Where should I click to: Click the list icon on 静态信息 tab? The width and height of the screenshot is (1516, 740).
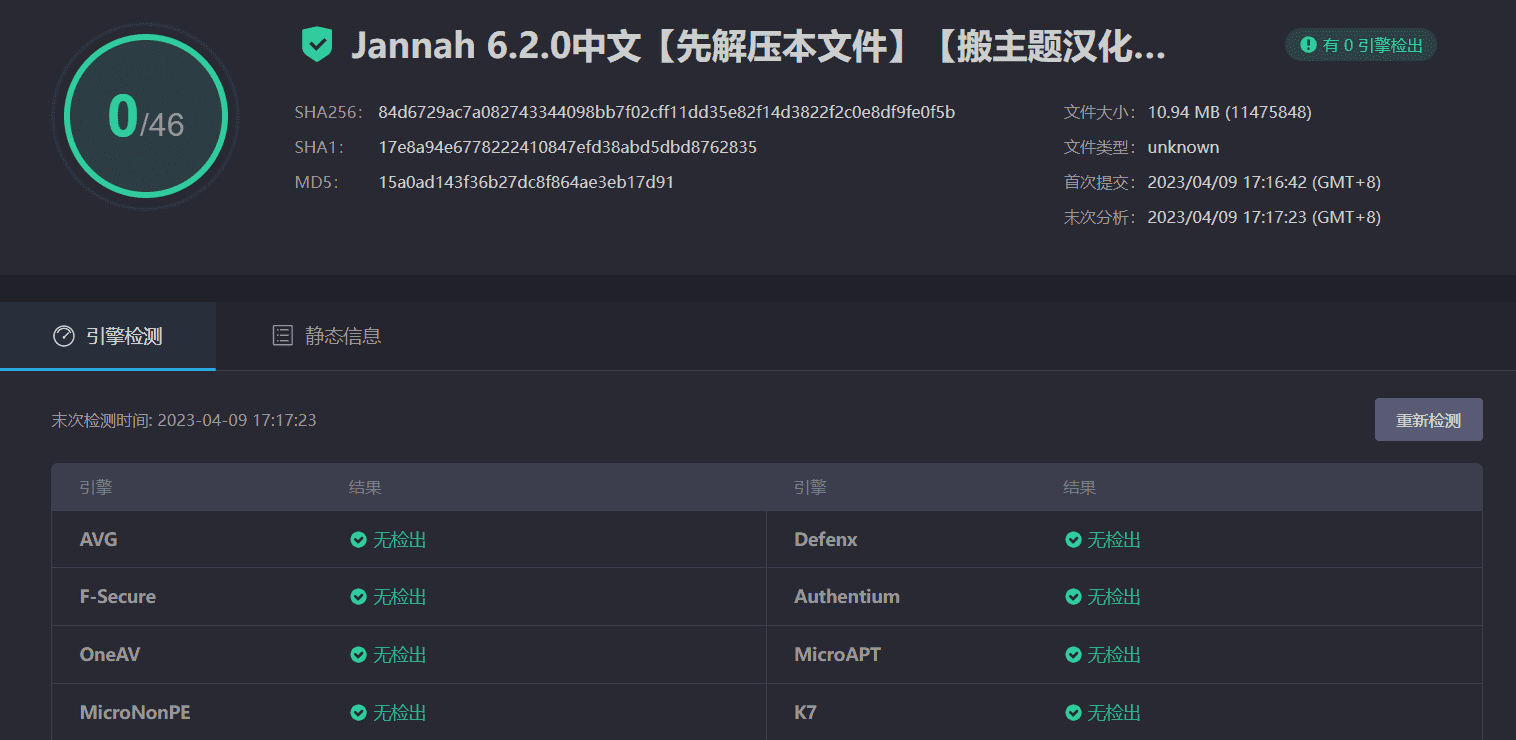[283, 336]
